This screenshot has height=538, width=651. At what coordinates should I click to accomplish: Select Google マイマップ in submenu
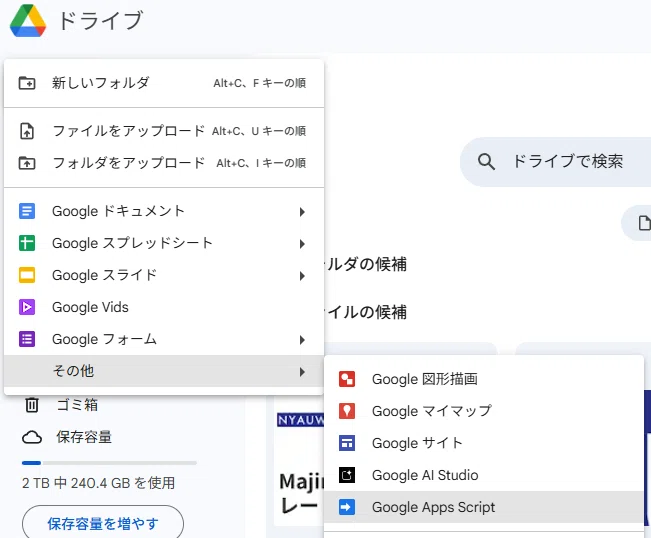pyautogui.click(x=484, y=411)
